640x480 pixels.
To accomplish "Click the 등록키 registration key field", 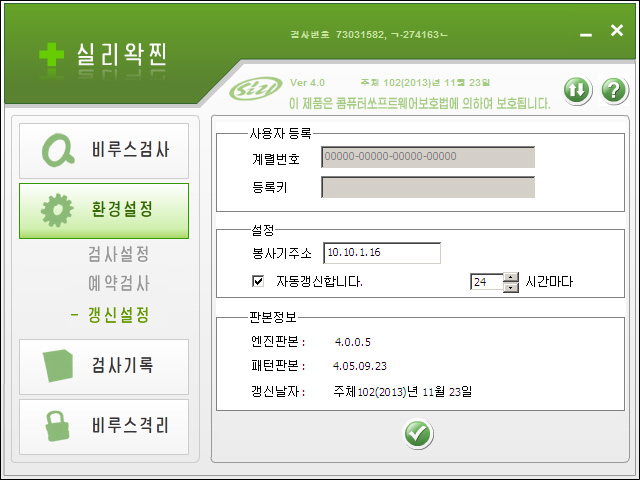I will tap(427, 187).
